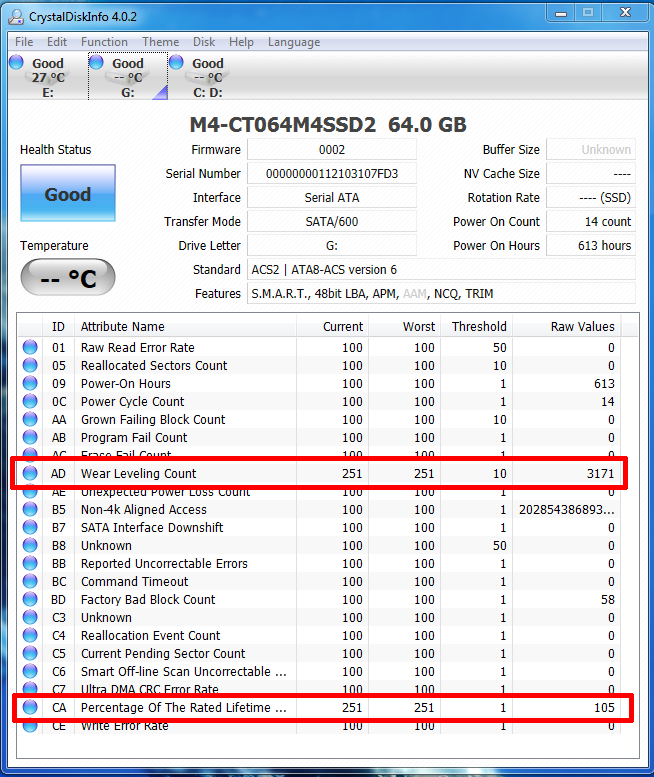Click the Transfer Mode field SATA/600
654x777 pixels.
331,222
